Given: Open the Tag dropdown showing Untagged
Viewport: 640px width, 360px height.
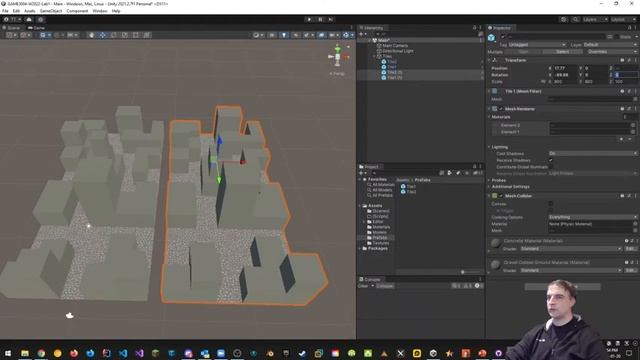Looking at the screenshot, I should pos(537,44).
